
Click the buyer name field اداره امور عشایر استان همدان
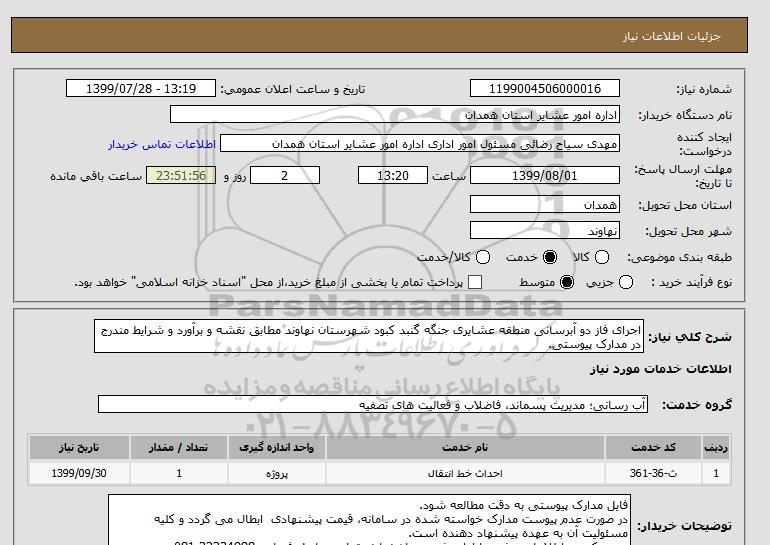click(x=395, y=115)
